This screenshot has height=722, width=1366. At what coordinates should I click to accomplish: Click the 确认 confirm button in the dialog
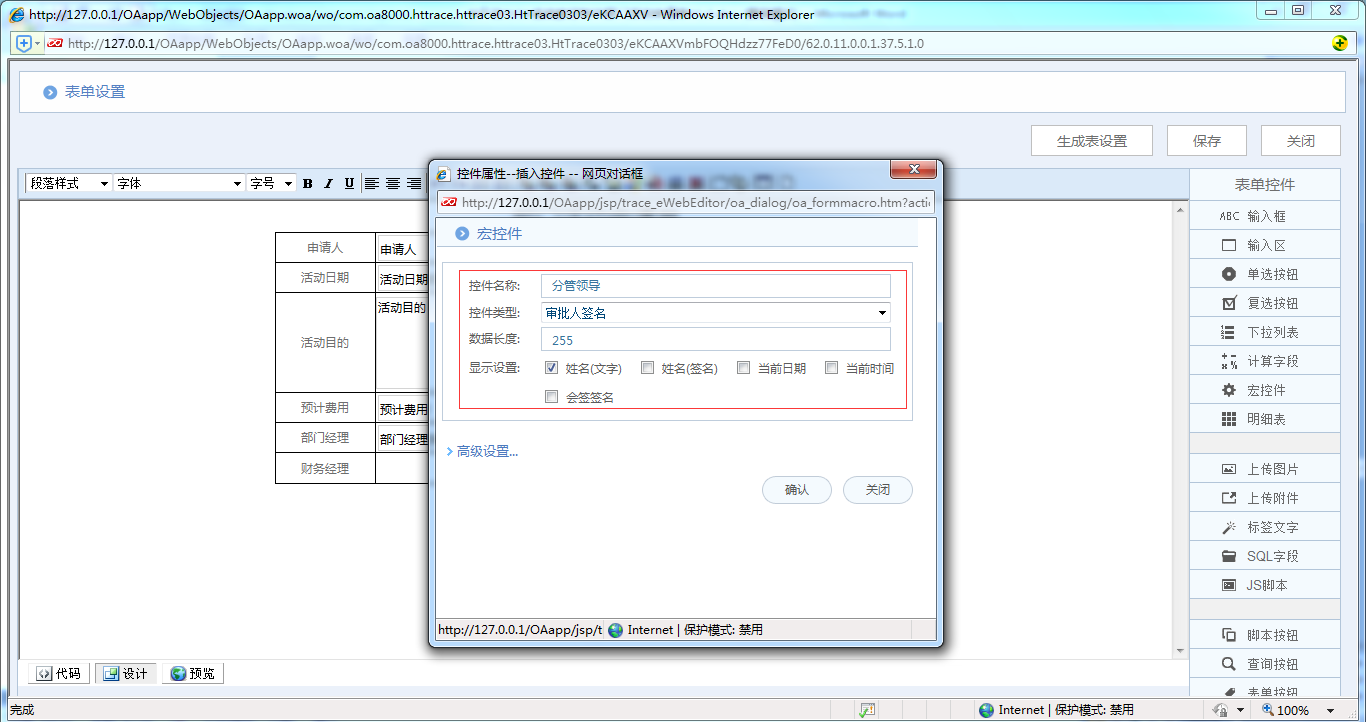[x=797, y=489]
